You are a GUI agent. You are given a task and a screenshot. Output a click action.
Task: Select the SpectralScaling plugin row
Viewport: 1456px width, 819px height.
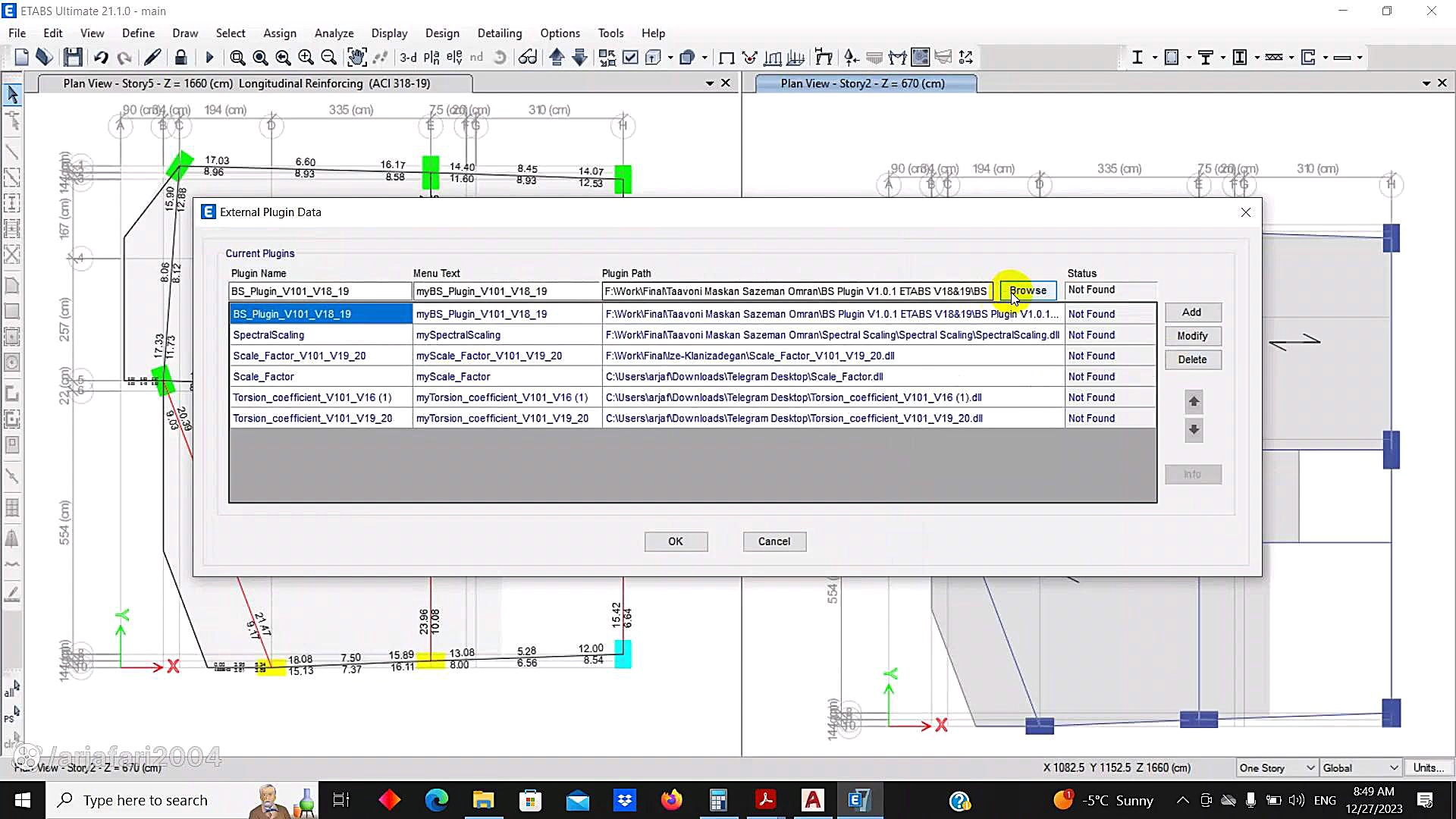(692, 335)
